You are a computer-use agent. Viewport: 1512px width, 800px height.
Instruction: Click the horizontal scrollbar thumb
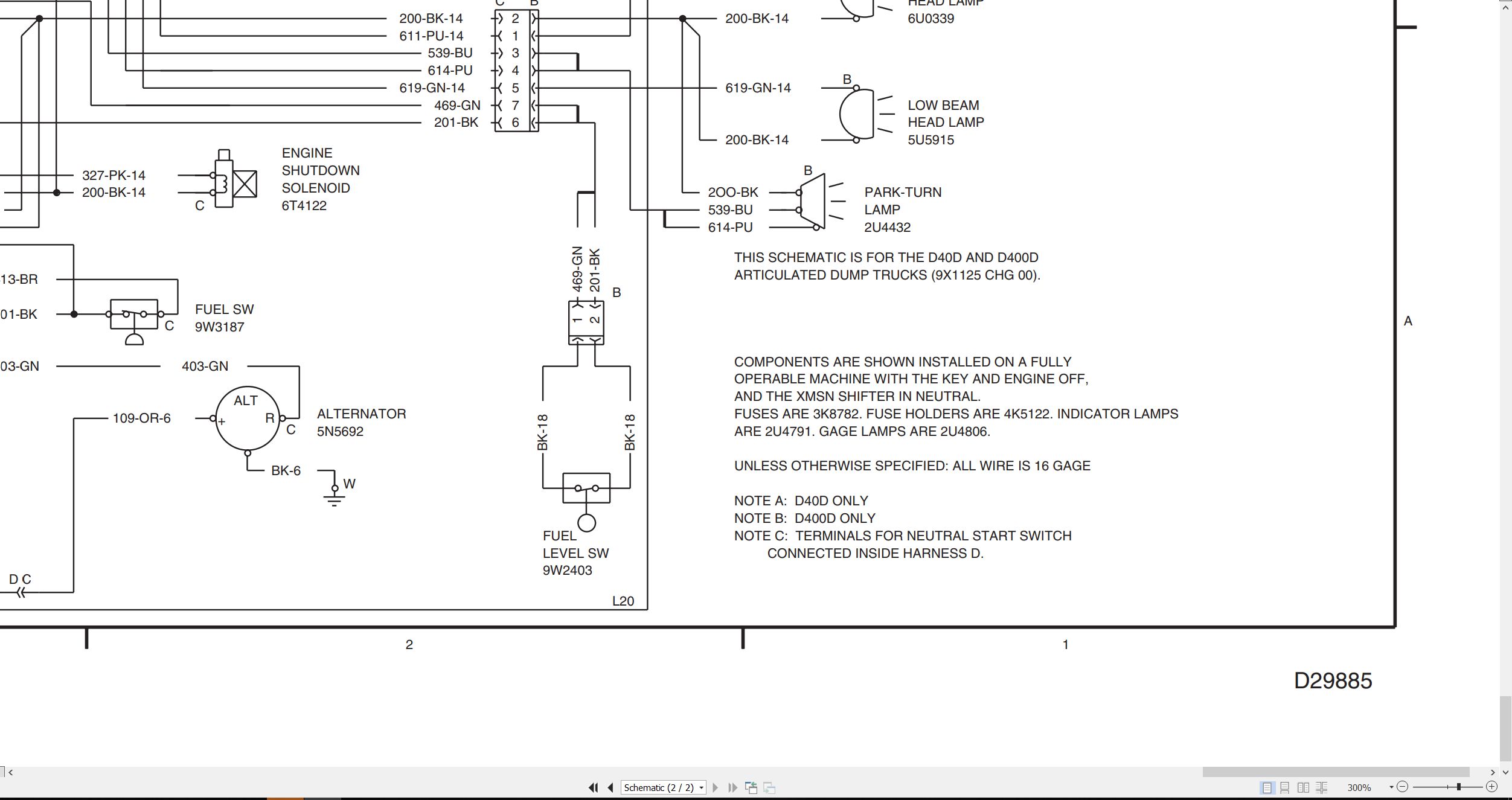click(1336, 772)
